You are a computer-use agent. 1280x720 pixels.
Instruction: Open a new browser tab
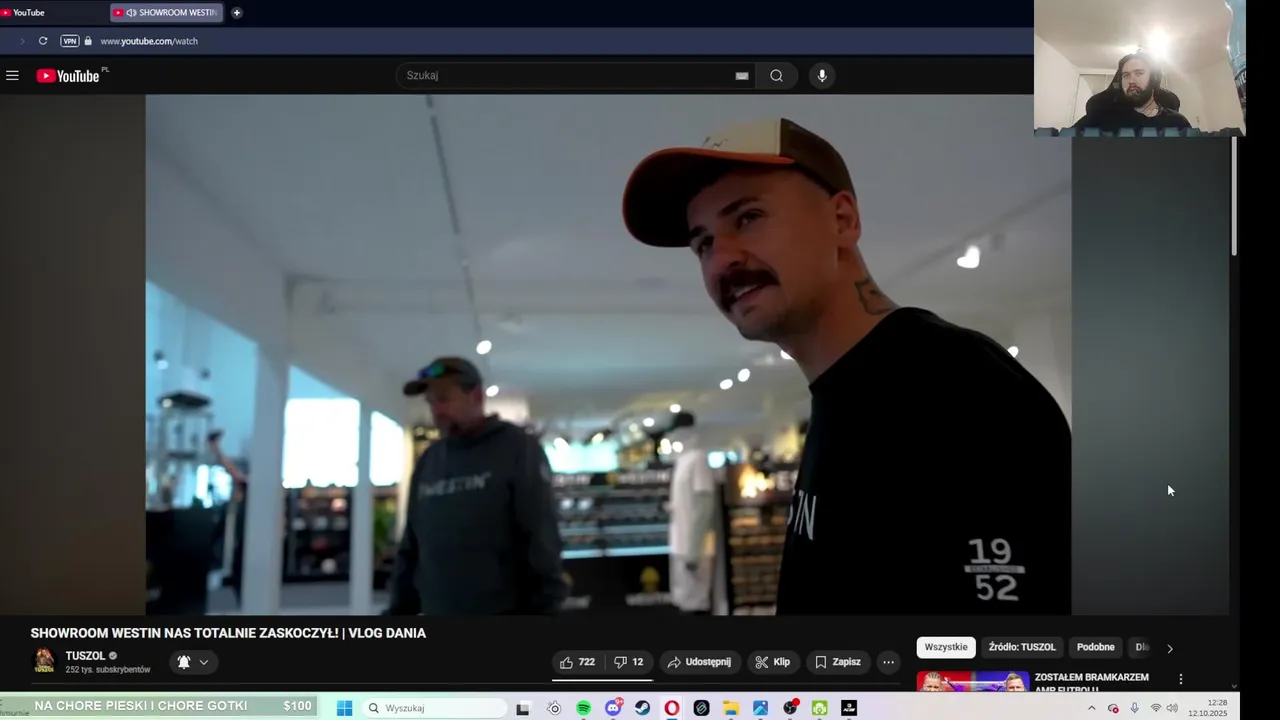[237, 12]
